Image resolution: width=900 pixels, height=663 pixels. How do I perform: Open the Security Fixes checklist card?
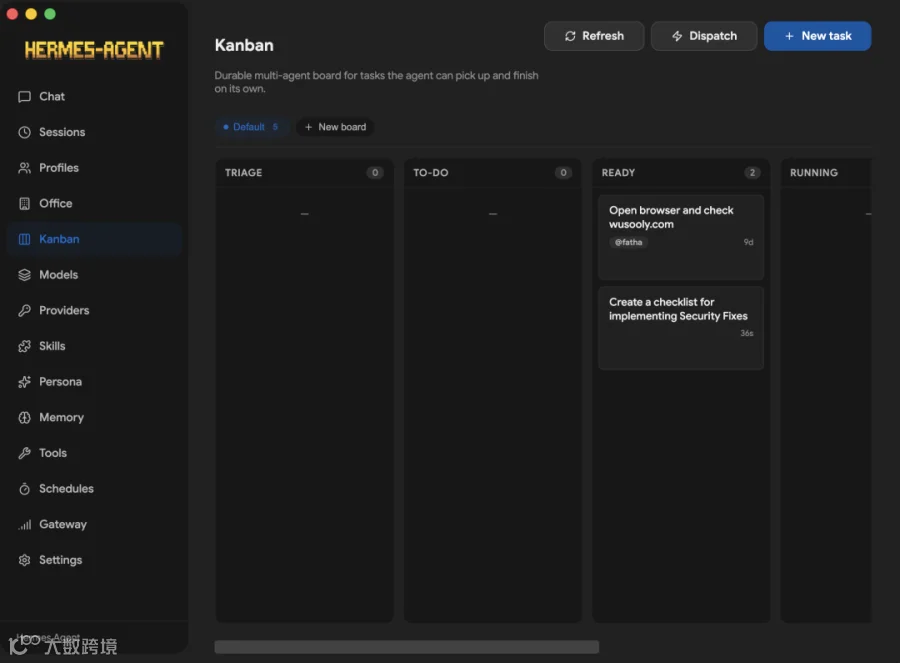tap(681, 328)
